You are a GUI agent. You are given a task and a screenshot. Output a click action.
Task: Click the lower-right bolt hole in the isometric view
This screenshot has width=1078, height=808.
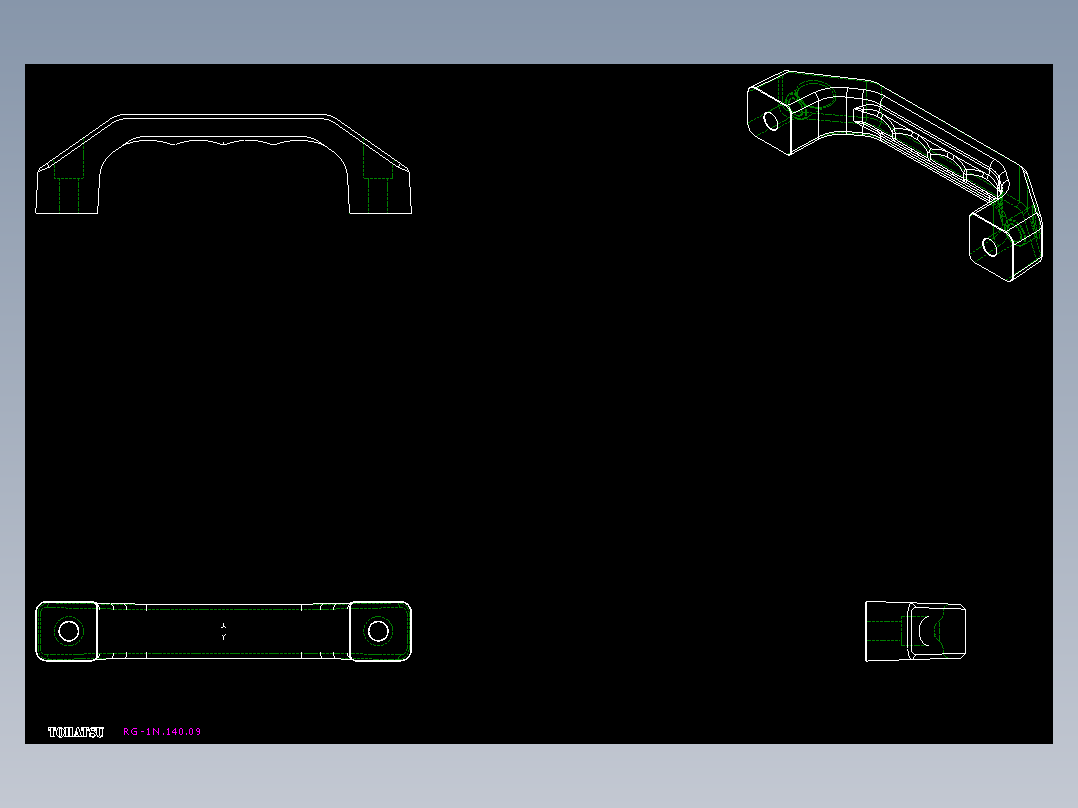[x=990, y=247]
